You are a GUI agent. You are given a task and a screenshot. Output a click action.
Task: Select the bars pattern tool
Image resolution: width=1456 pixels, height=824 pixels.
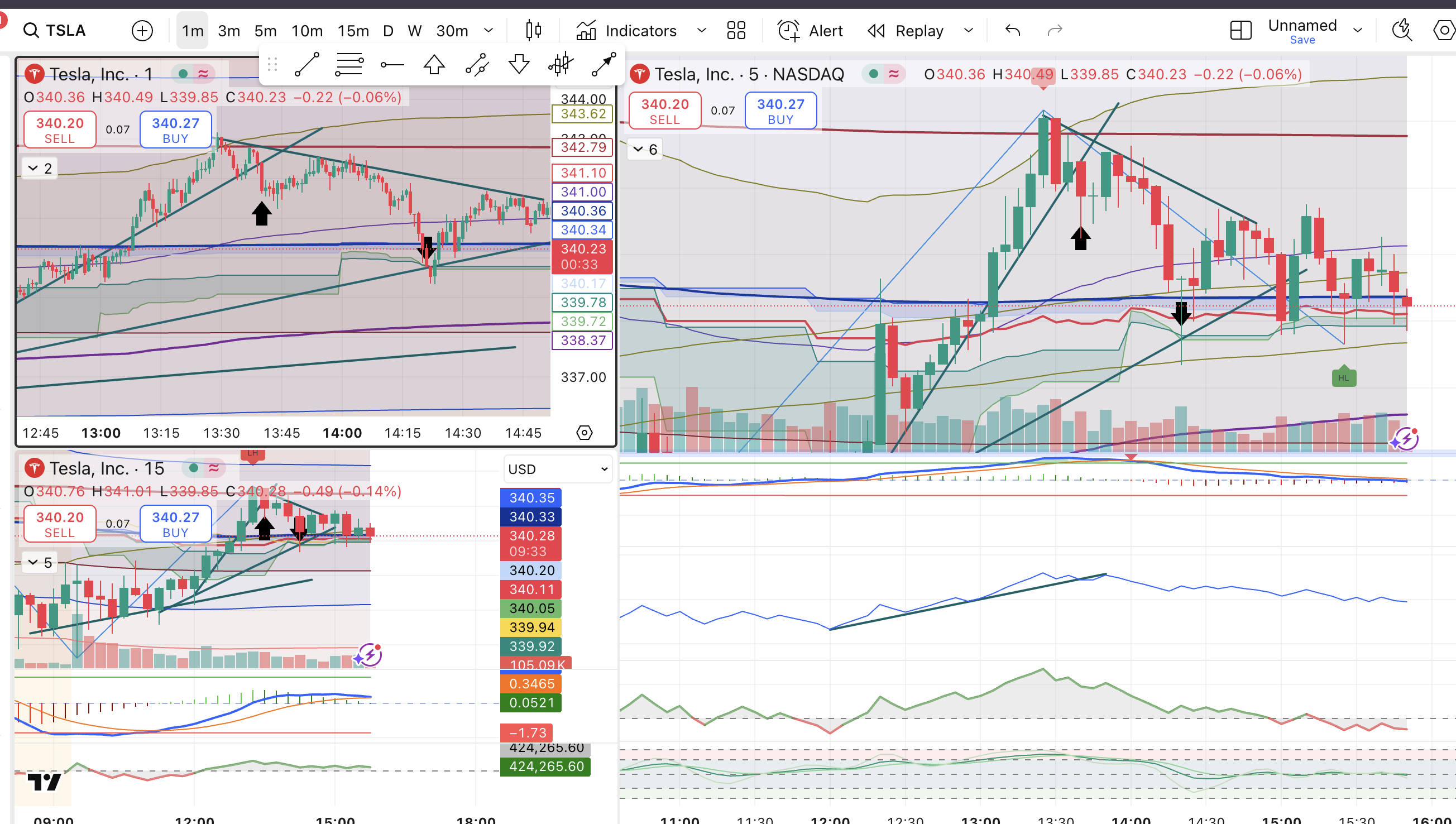coord(561,65)
